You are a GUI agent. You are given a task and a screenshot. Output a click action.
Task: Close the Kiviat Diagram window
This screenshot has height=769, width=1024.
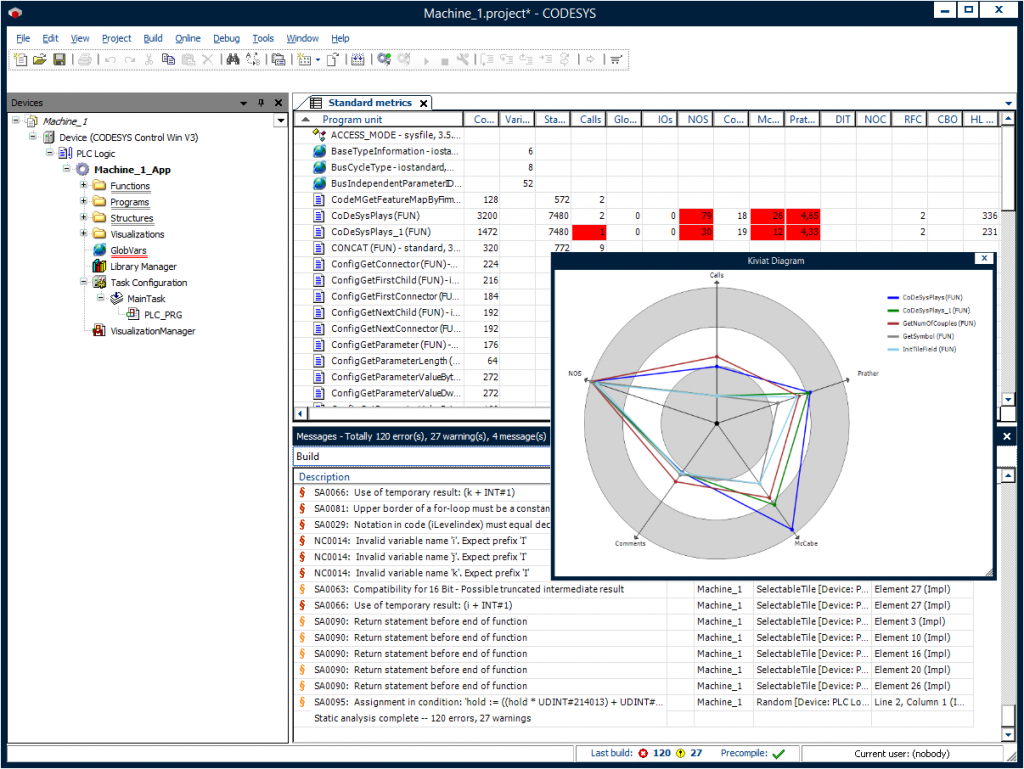pos(984,258)
